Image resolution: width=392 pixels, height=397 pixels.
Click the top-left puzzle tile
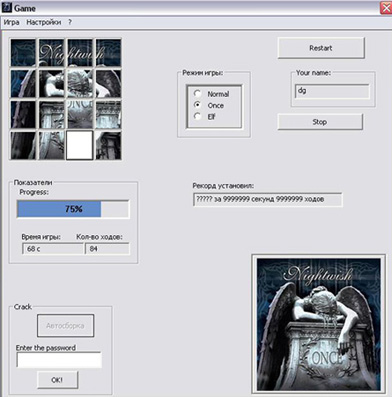pos(23,52)
